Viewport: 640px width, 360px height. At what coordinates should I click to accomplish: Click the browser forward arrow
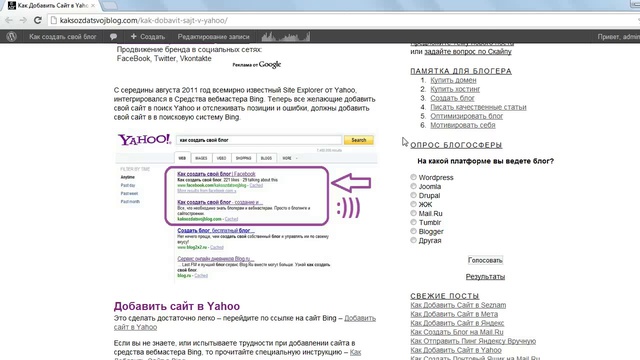(23, 20)
